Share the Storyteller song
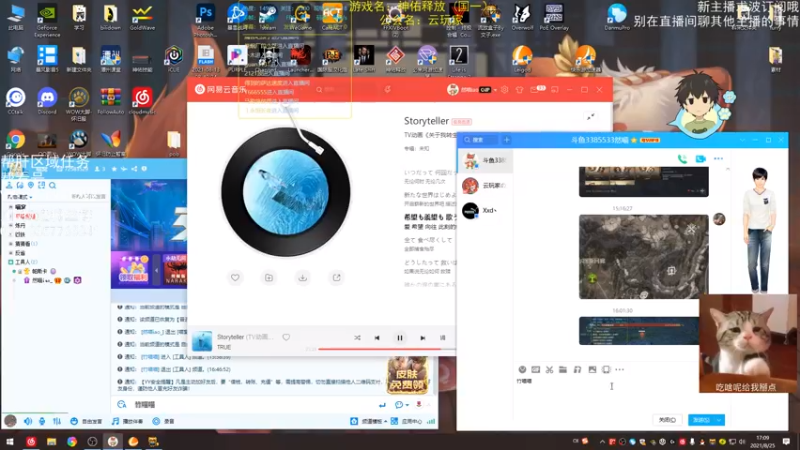 tap(336, 278)
